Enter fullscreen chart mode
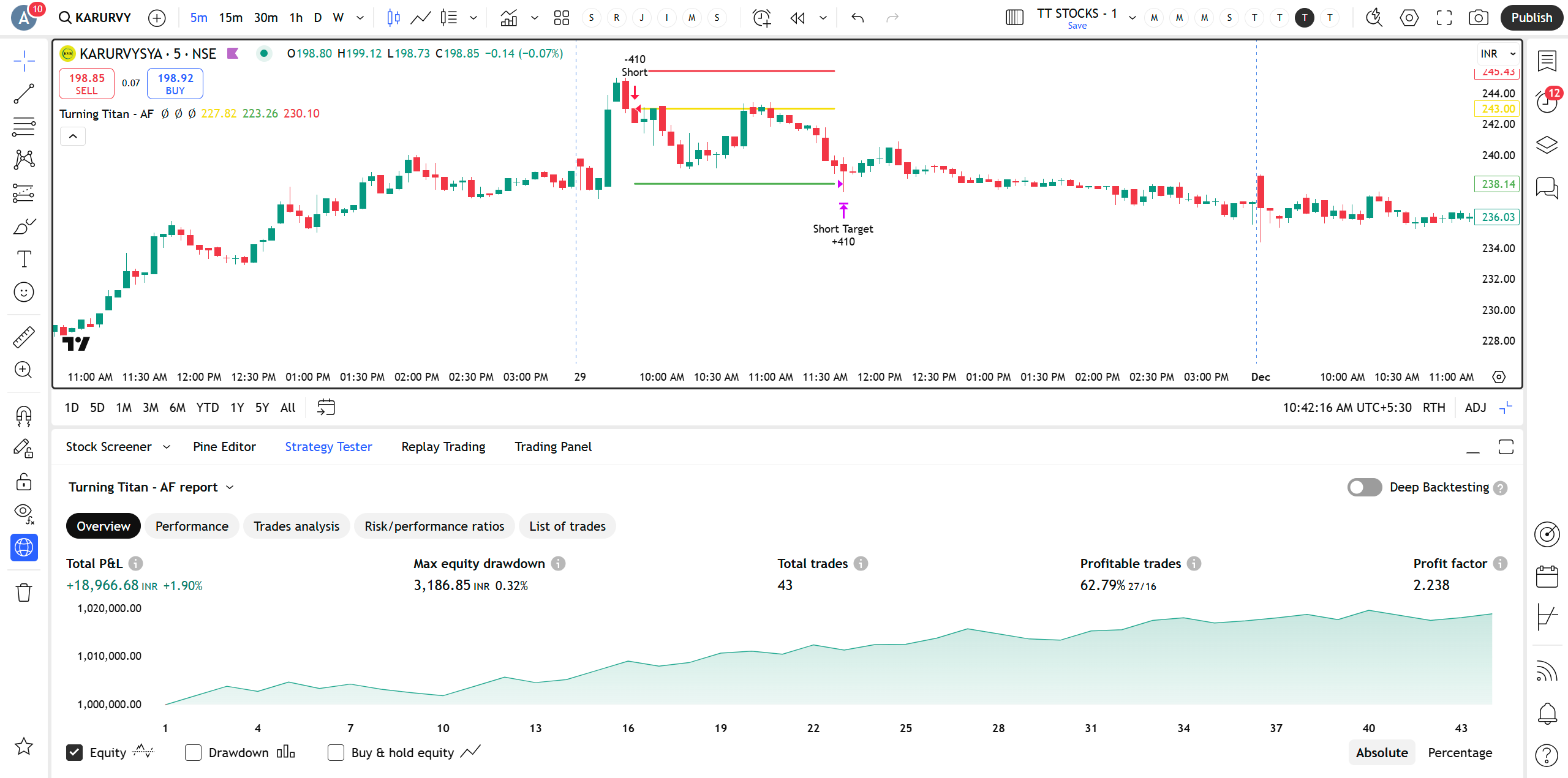The image size is (1568, 778). pos(1444,18)
